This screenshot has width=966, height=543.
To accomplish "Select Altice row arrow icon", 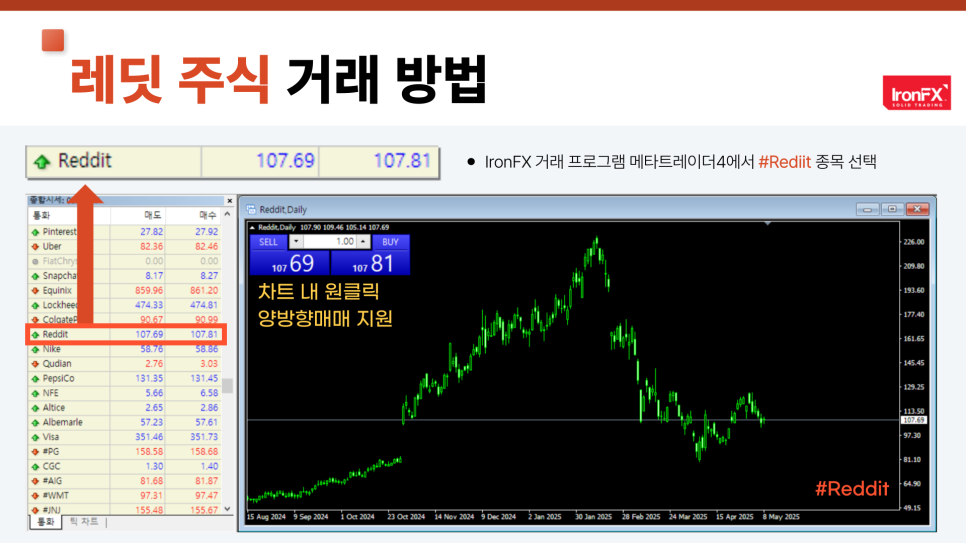I will click(35, 408).
